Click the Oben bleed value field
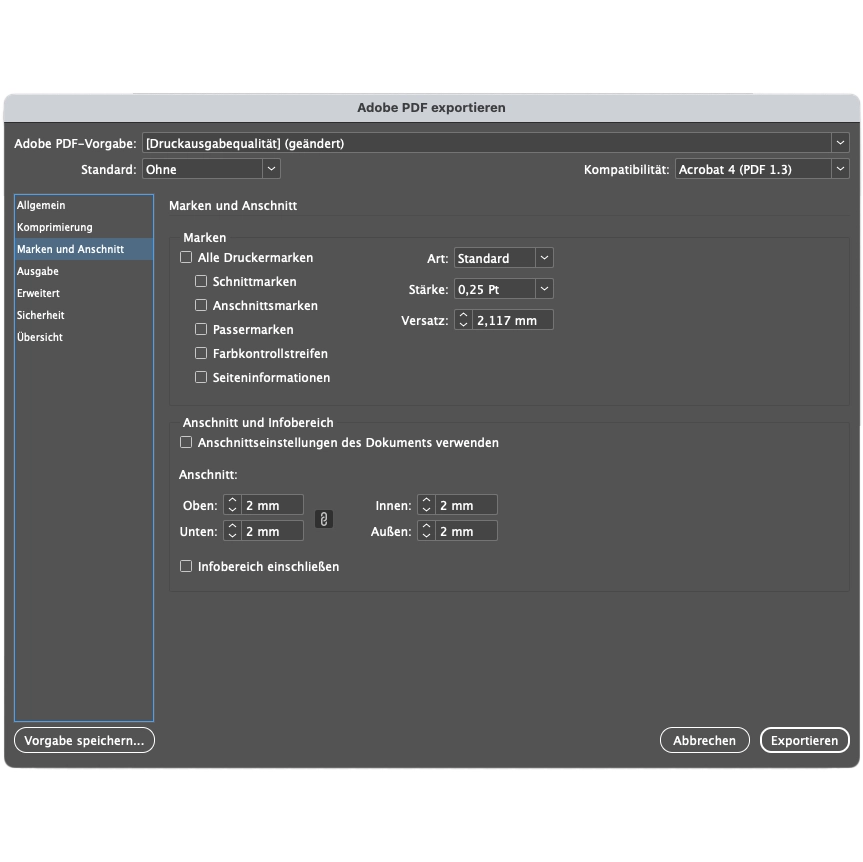Image resolution: width=863 pixels, height=862 pixels. click(x=272, y=505)
